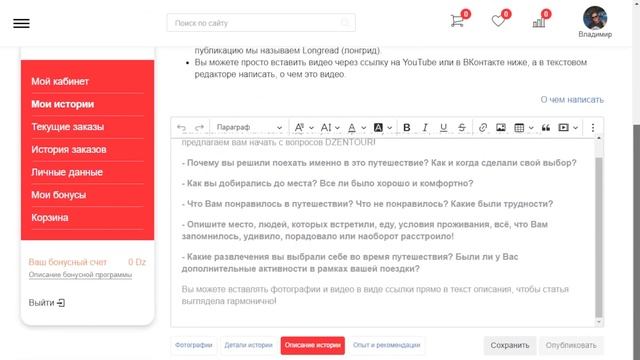The image size is (640, 360).
Task: Open Владимир's profile avatar
Action: click(x=595, y=18)
